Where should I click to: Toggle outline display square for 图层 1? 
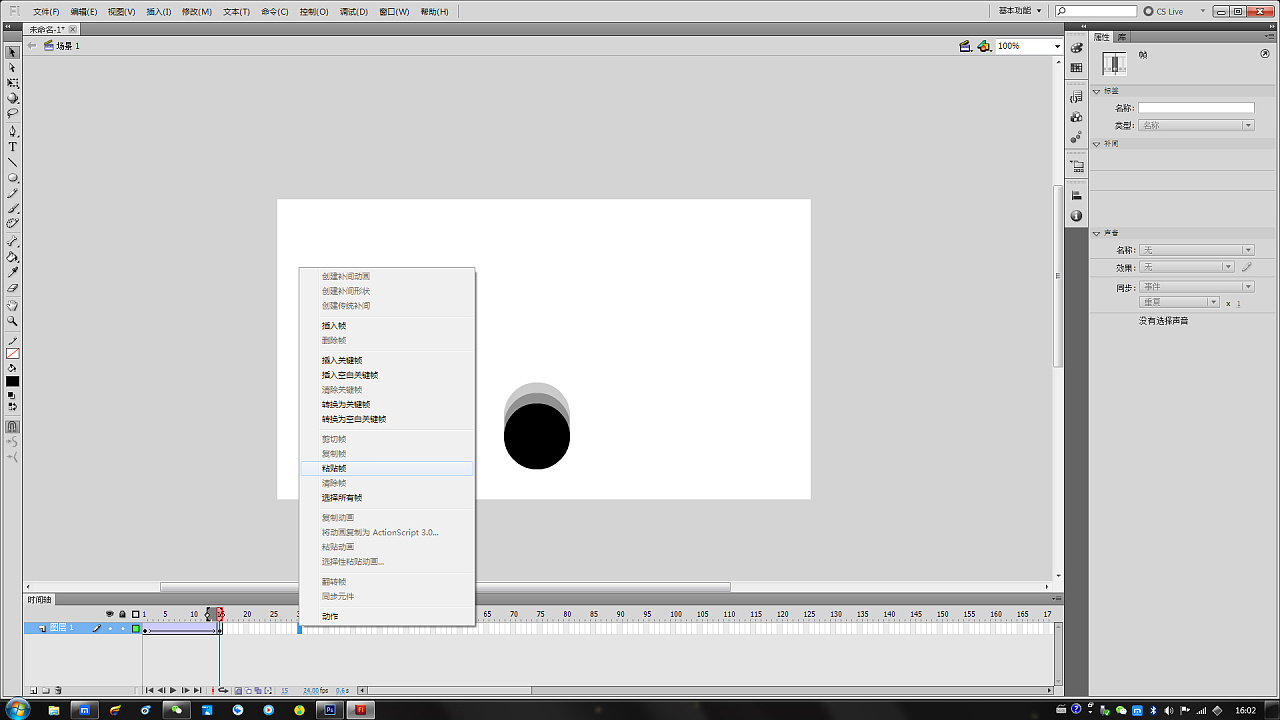[x=136, y=629]
